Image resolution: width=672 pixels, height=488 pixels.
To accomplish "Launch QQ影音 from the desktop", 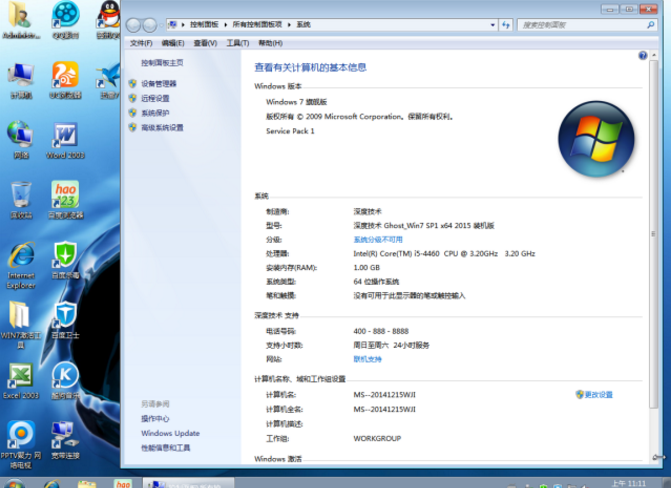I will tap(66, 20).
